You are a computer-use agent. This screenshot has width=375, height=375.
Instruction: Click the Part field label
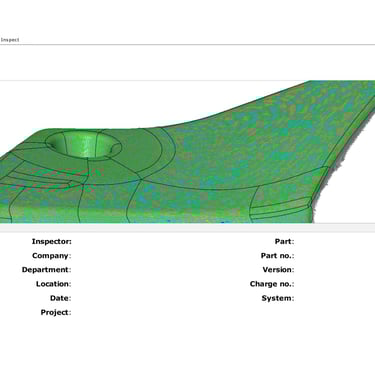tap(284, 241)
